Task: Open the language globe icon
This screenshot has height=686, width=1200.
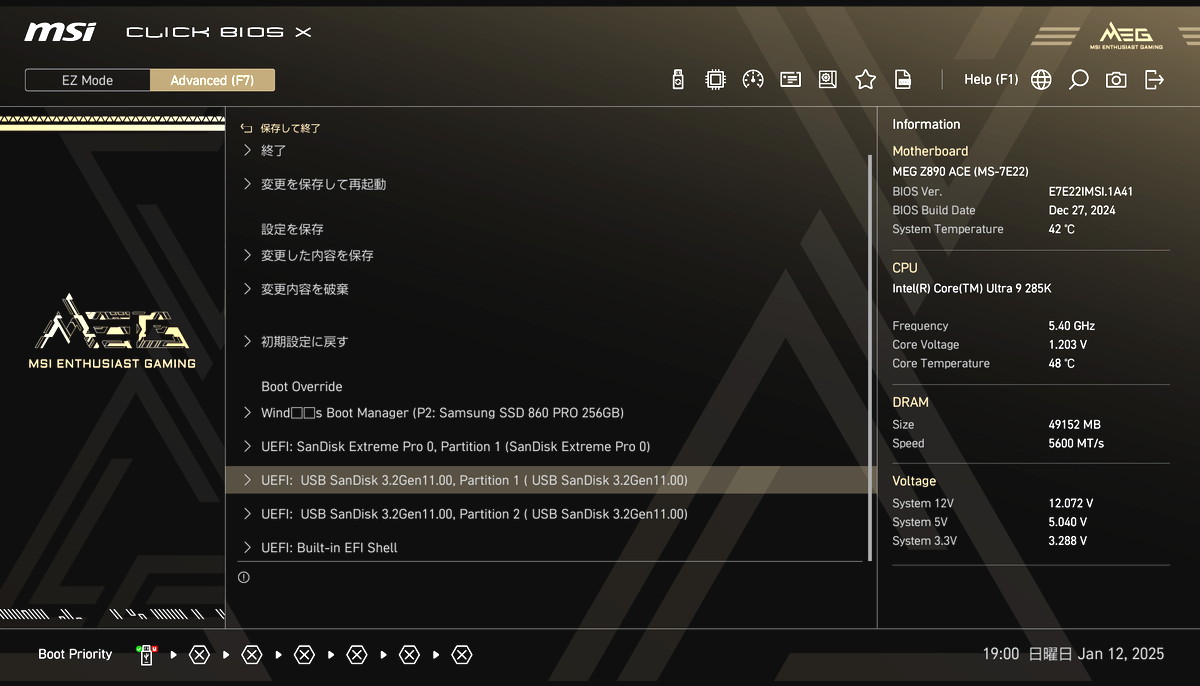Action: tap(1041, 80)
